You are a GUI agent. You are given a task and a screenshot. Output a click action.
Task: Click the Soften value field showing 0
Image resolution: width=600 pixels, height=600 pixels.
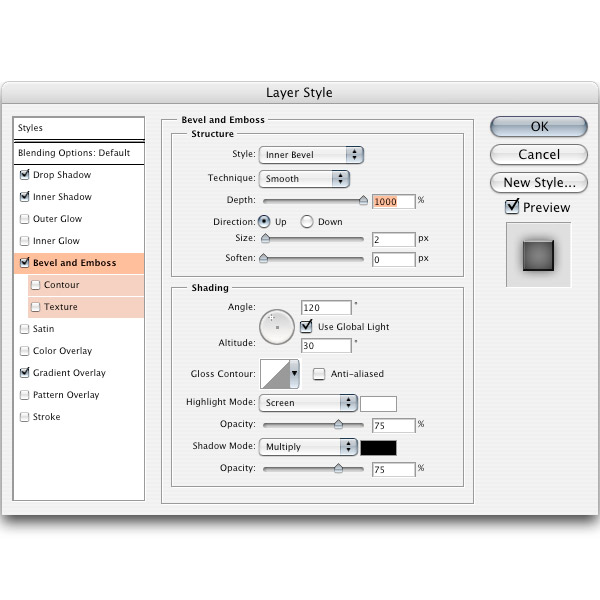pyautogui.click(x=394, y=259)
